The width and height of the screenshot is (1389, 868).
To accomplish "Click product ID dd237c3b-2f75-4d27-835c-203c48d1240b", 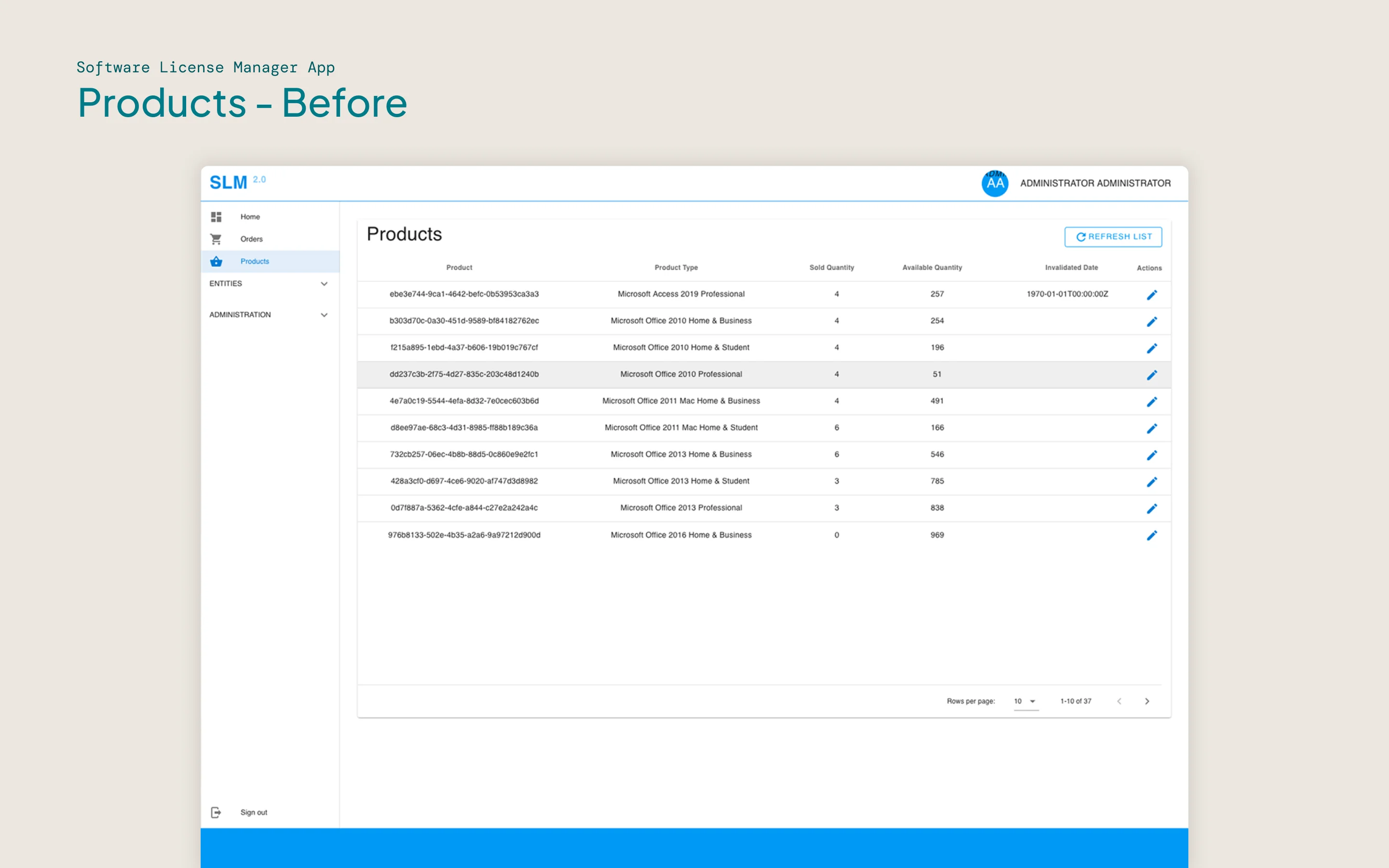I will pos(464,374).
